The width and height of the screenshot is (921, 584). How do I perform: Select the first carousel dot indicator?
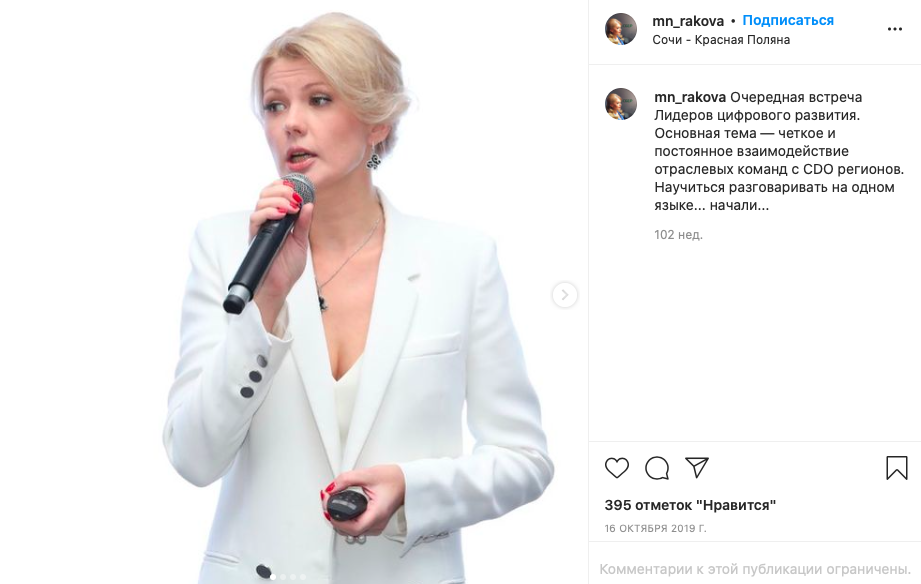(x=273, y=577)
